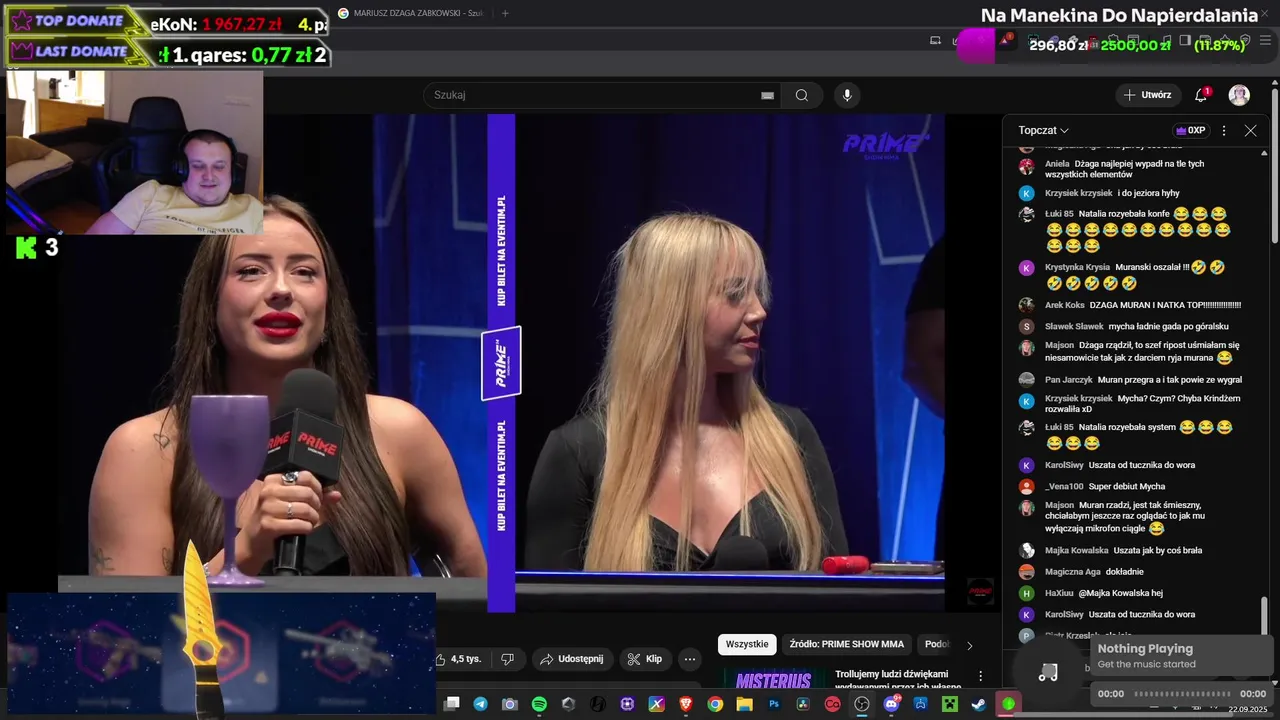This screenshot has width=1280, height=720.
Task: Click the Utwórz create button
Action: pos(1147,95)
